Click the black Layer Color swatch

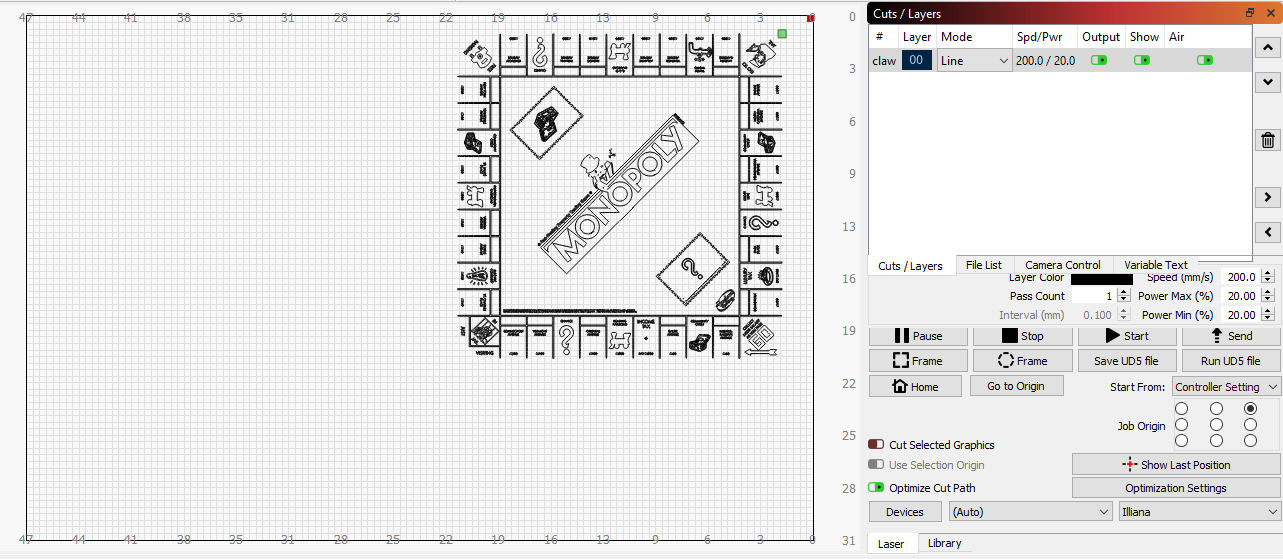point(1101,279)
